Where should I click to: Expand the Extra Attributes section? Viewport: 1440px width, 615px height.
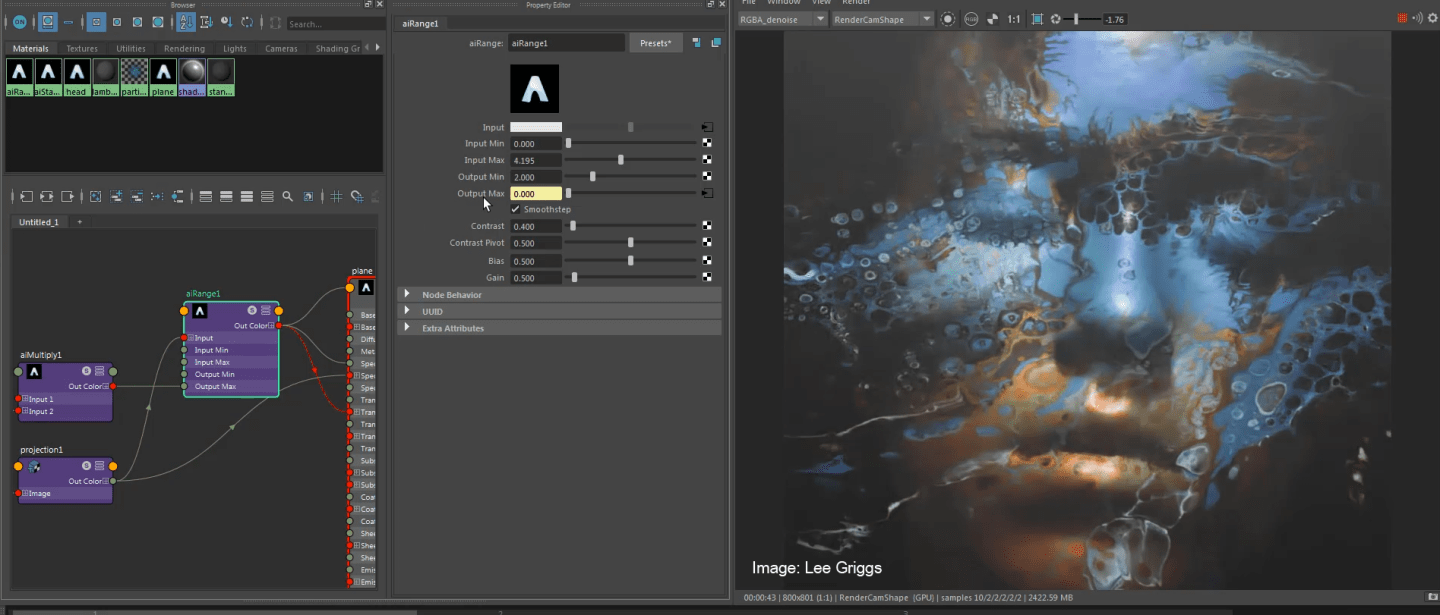coord(407,329)
